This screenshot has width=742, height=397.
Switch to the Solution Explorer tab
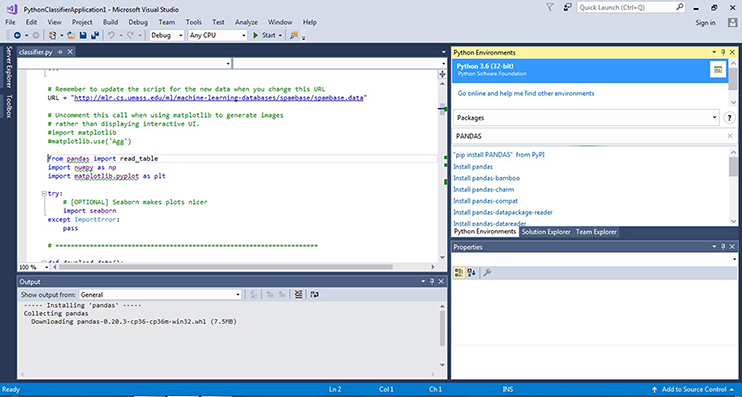(x=546, y=232)
